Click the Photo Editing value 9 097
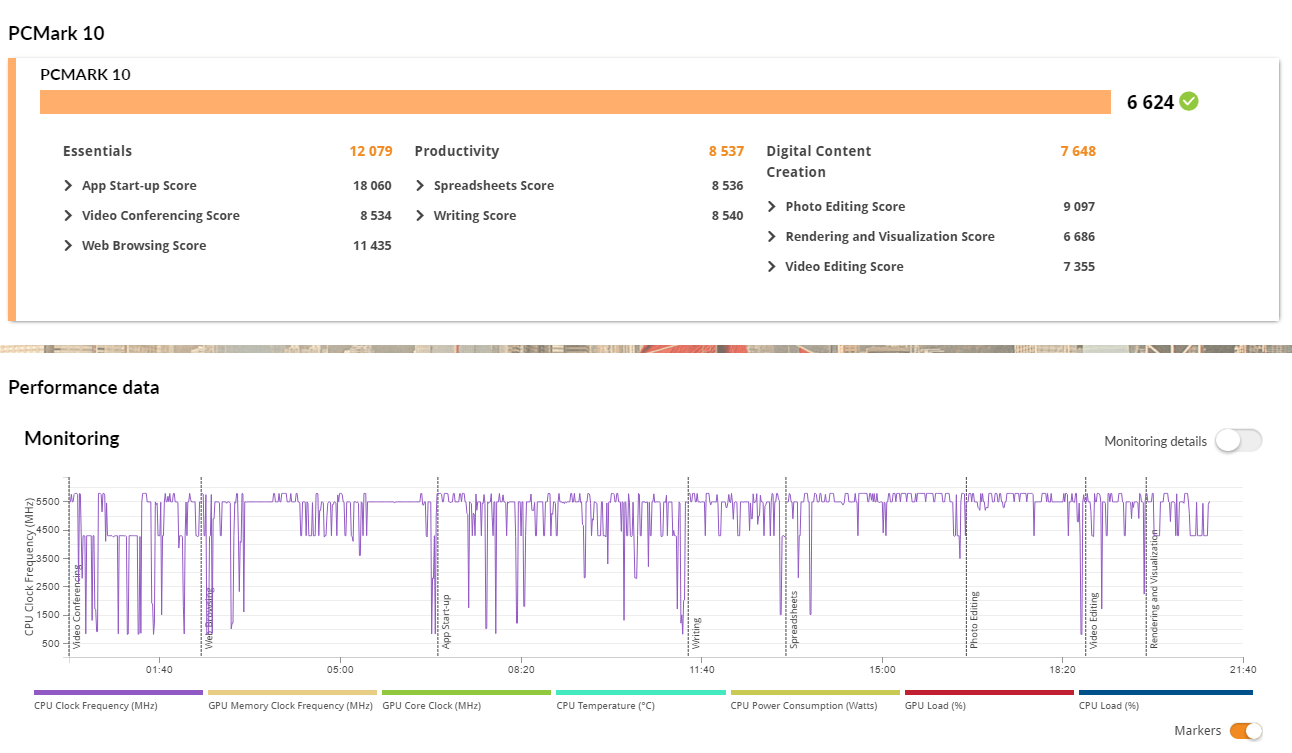Image resolution: width=1292 pixels, height=753 pixels. (x=1079, y=207)
